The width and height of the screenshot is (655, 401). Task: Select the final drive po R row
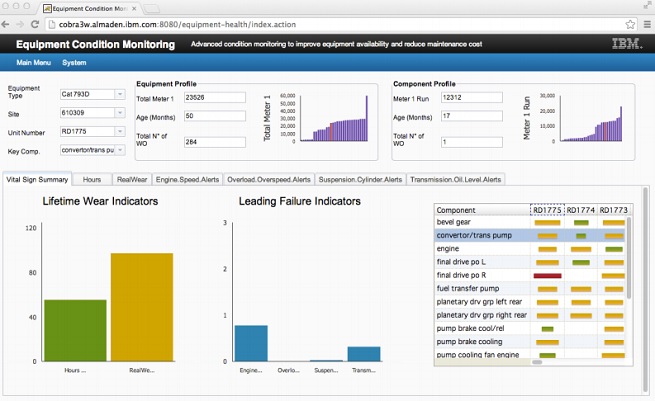(530, 275)
